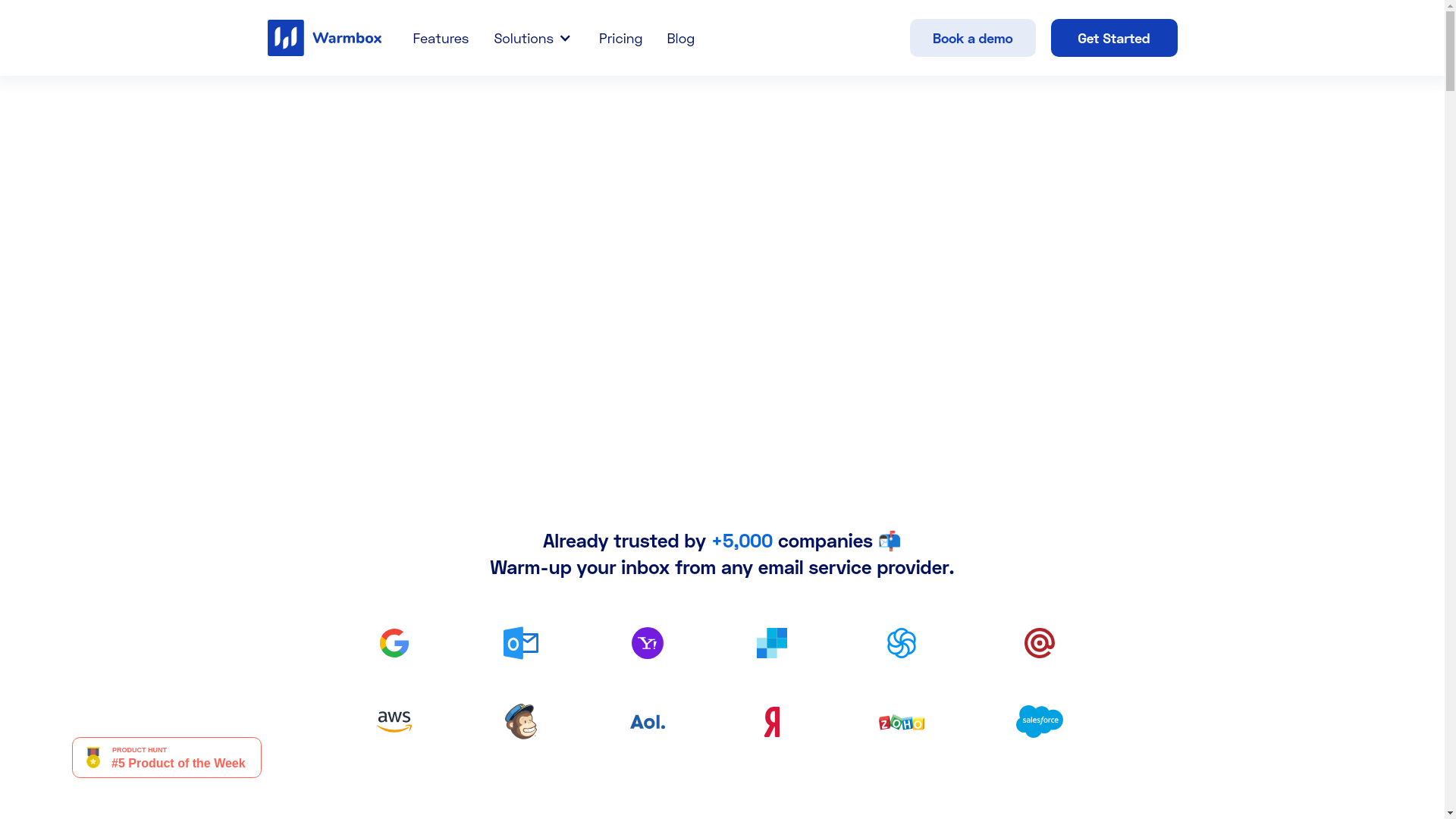Expand the Solutions dropdown chevron
The image size is (1456, 819).
pos(565,38)
